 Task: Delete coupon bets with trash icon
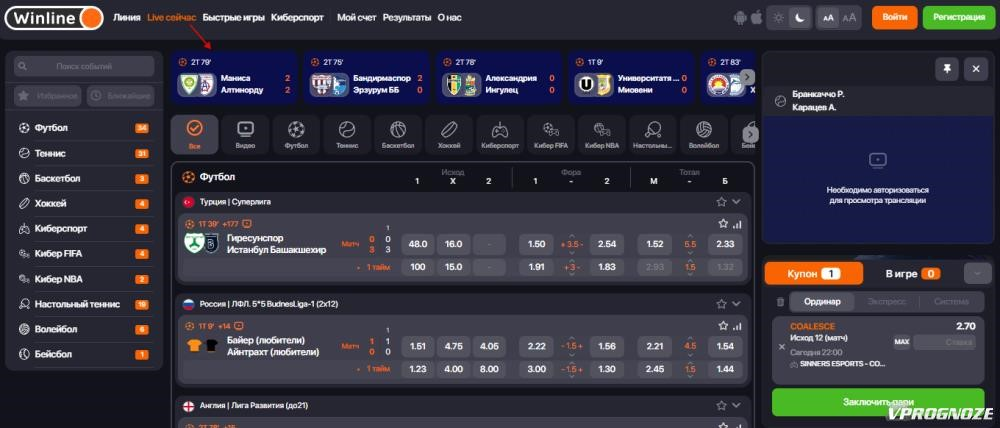click(x=780, y=302)
